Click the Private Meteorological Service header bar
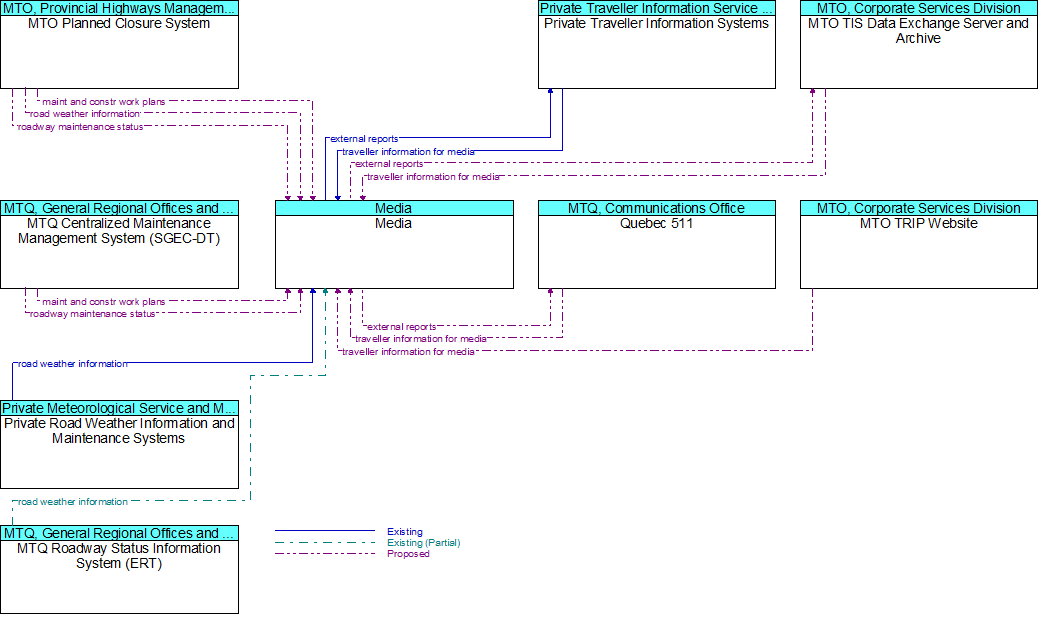This screenshot has height=625, width=1047. 119,408
